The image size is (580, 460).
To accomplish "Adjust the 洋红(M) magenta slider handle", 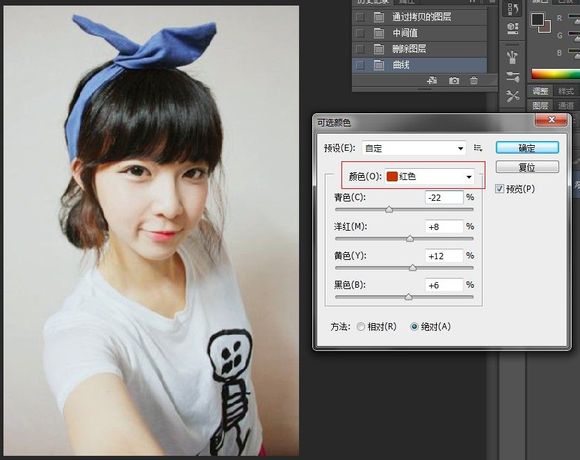I will (x=410, y=239).
